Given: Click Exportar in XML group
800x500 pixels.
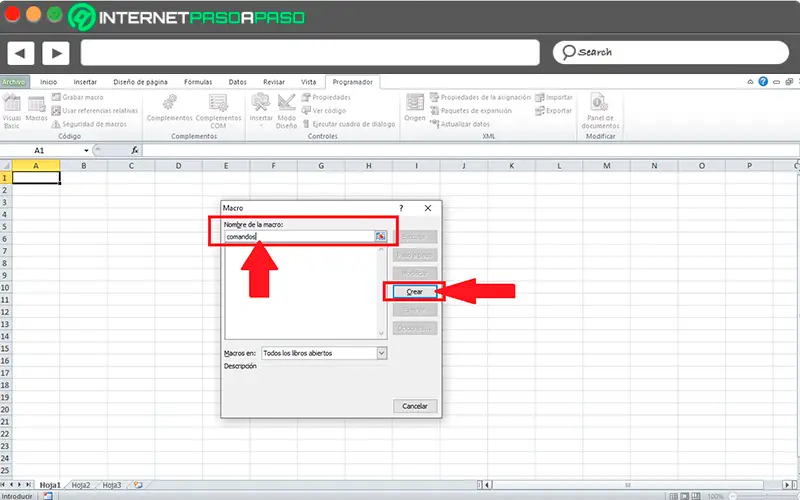Looking at the screenshot, I should point(554,111).
